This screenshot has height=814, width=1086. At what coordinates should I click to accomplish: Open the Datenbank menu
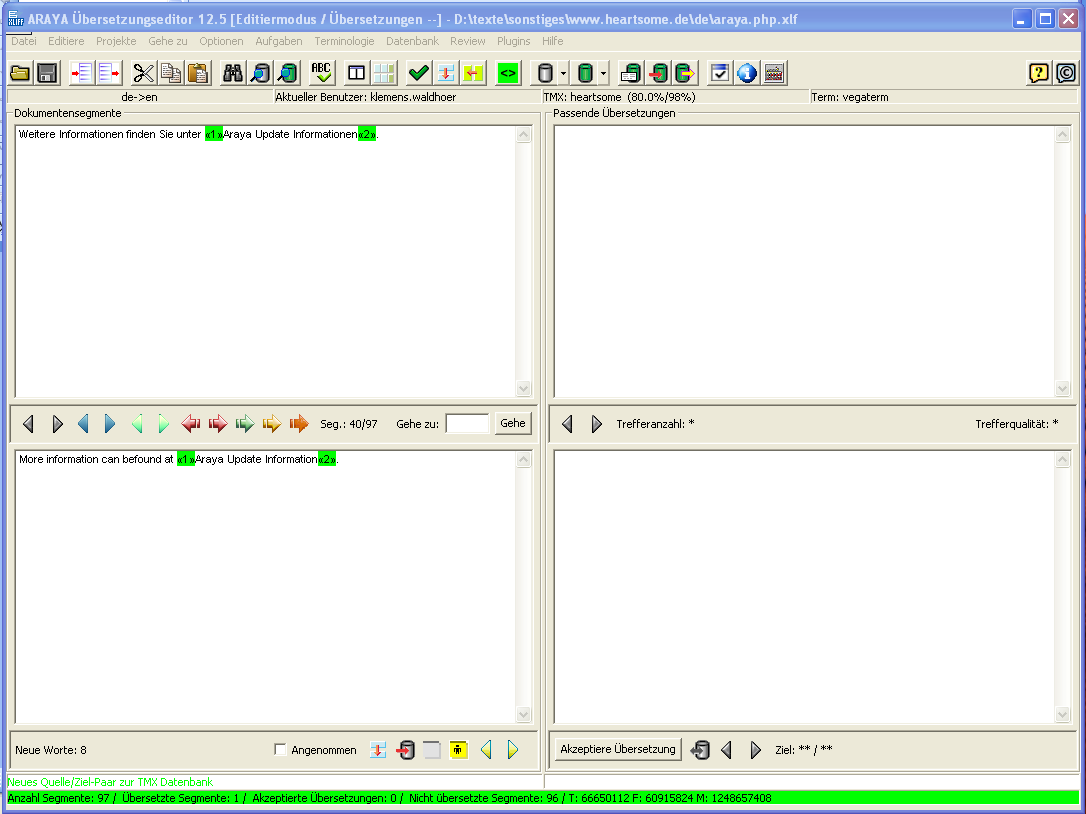coord(412,41)
